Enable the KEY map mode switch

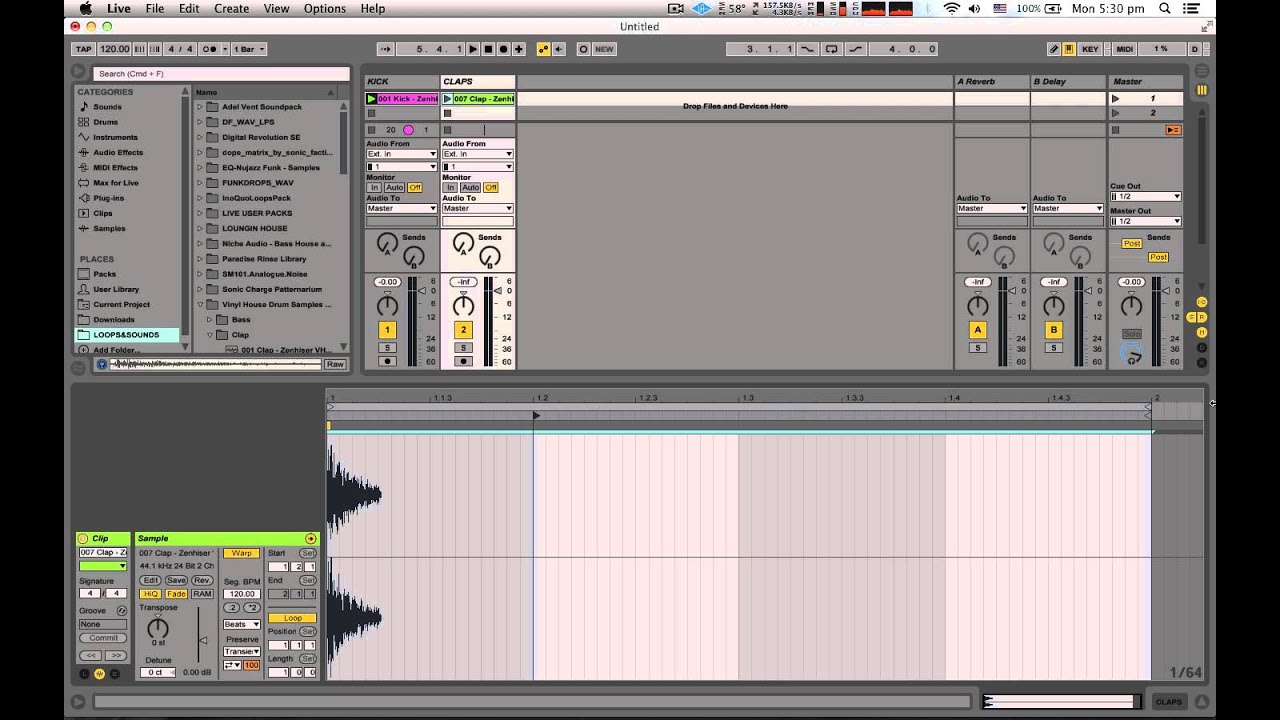point(1090,49)
